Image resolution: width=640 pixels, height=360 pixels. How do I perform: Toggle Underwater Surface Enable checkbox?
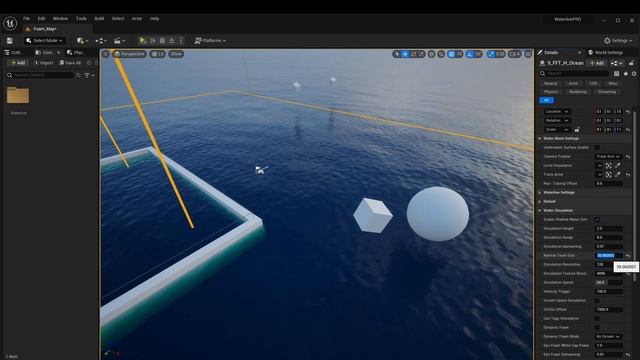pyautogui.click(x=597, y=147)
